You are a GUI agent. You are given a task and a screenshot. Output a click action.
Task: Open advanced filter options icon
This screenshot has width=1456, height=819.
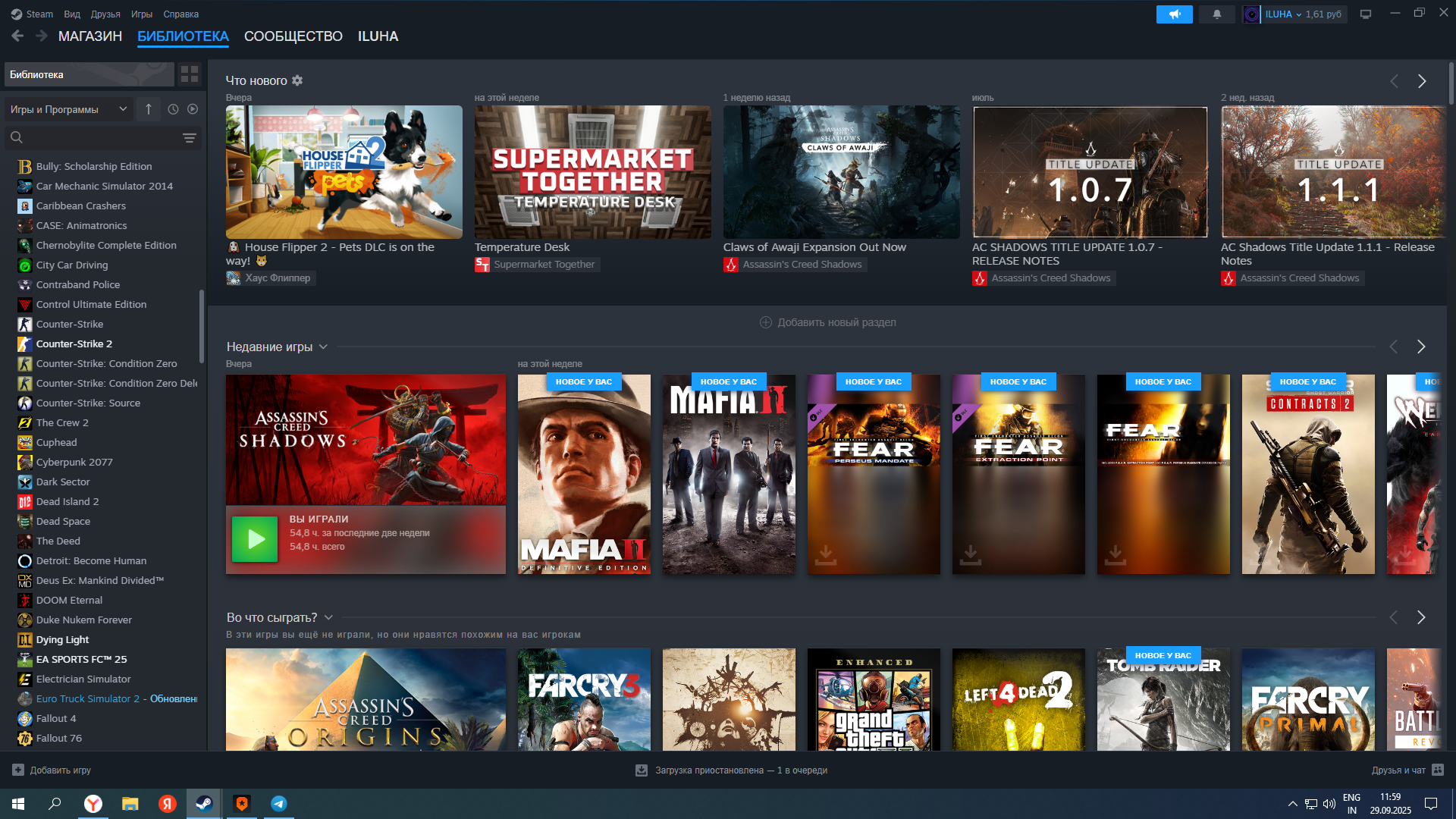click(x=189, y=137)
